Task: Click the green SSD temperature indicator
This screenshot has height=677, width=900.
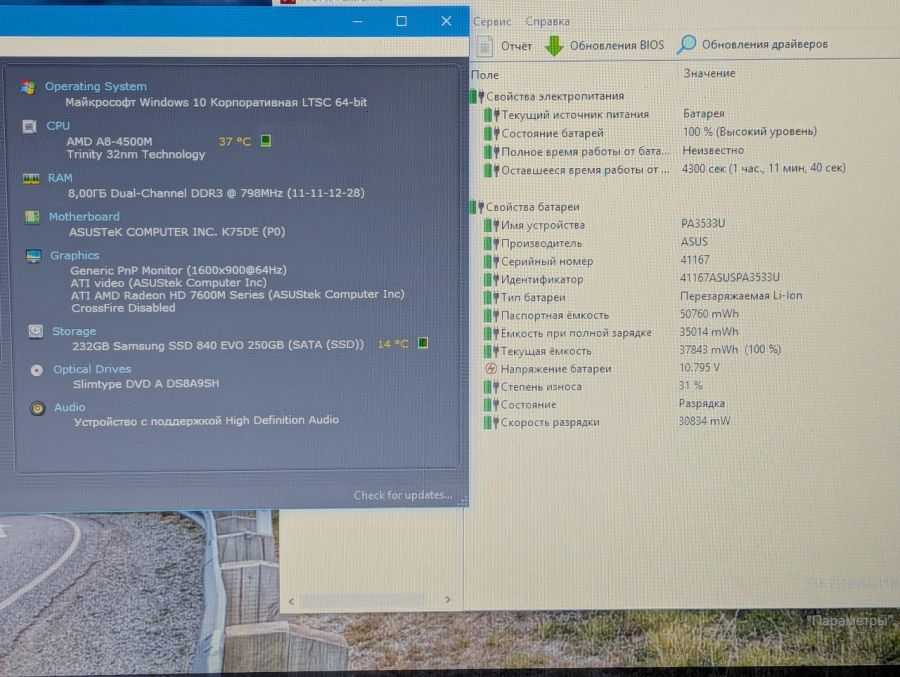Action: (423, 343)
